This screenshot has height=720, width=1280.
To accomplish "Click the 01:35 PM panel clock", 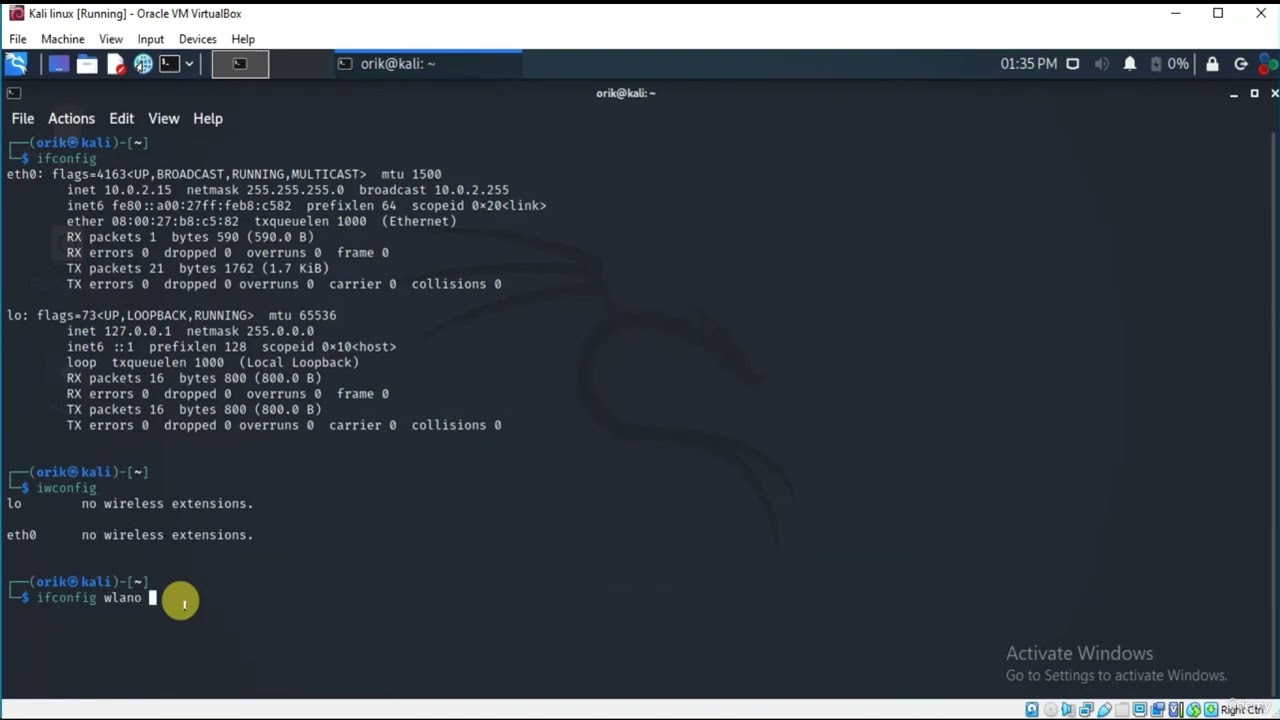I will point(1028,64).
